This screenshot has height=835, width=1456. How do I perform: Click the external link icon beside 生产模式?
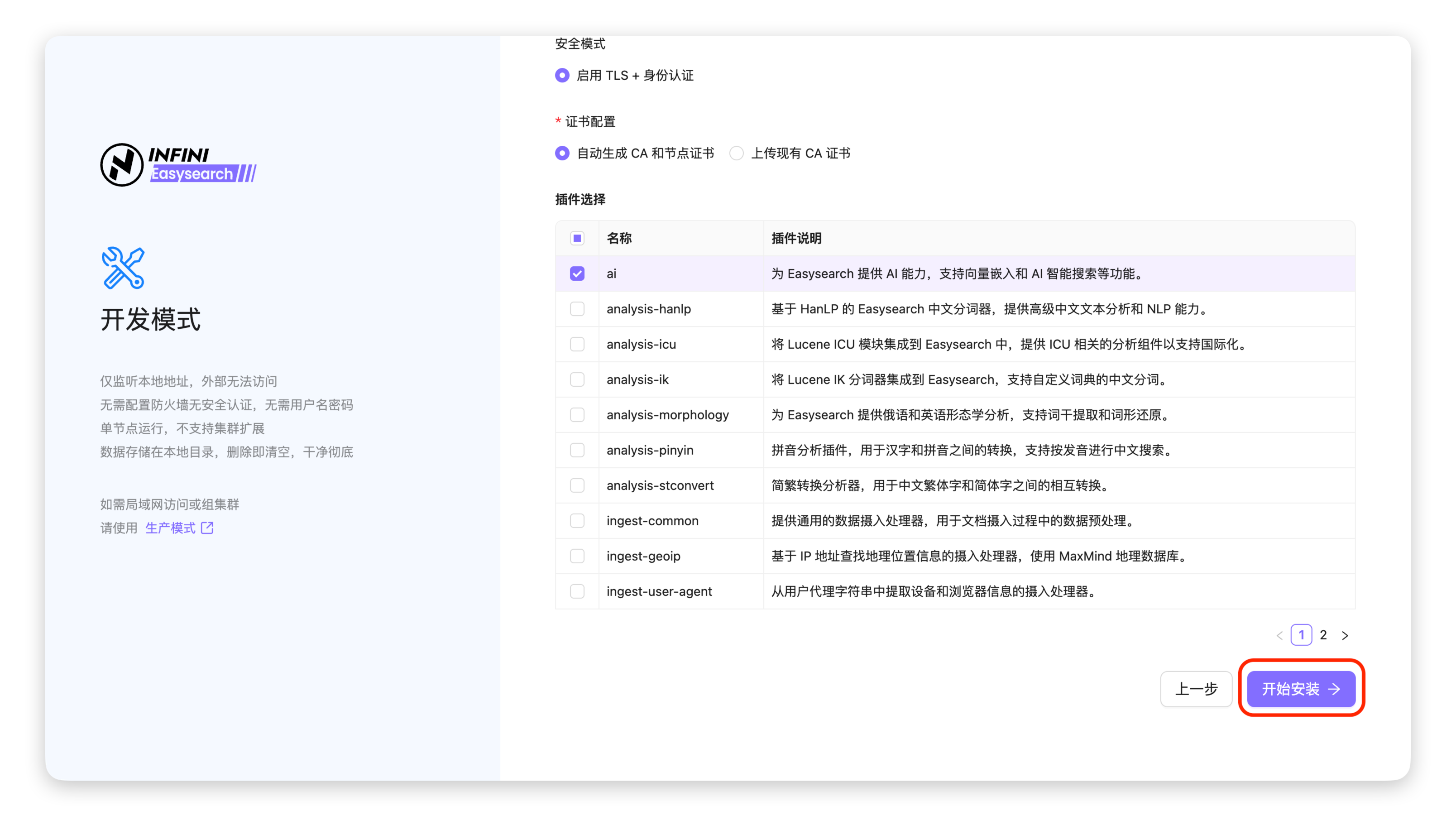pyautogui.click(x=207, y=528)
